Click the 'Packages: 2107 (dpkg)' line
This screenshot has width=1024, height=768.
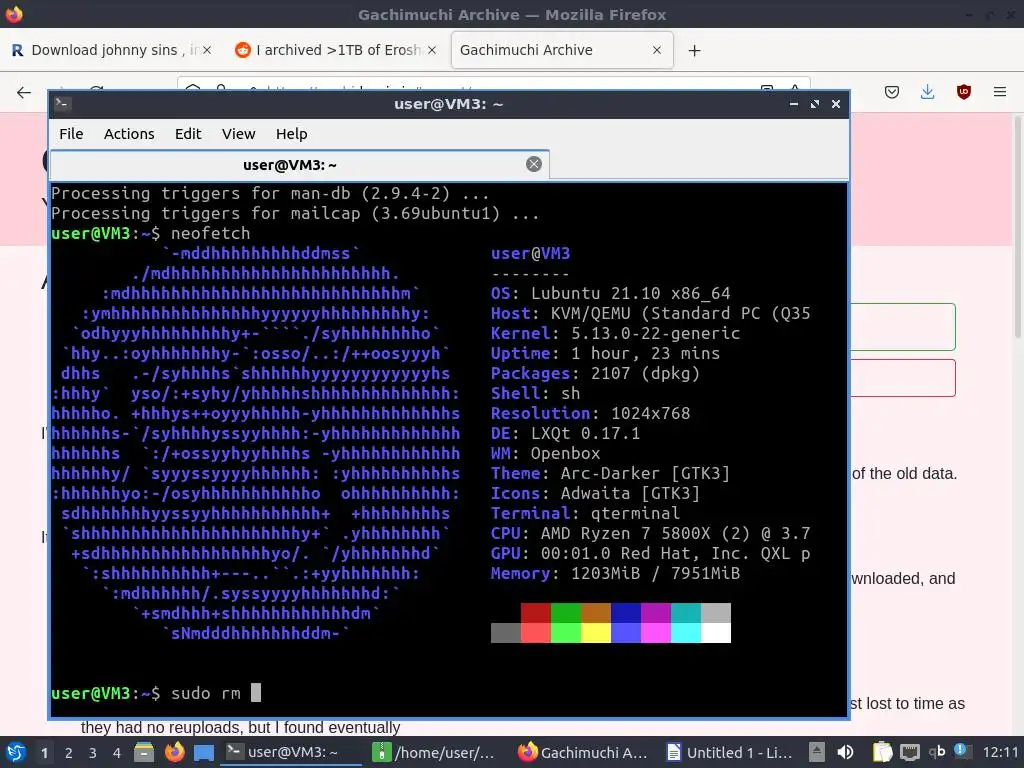click(596, 374)
